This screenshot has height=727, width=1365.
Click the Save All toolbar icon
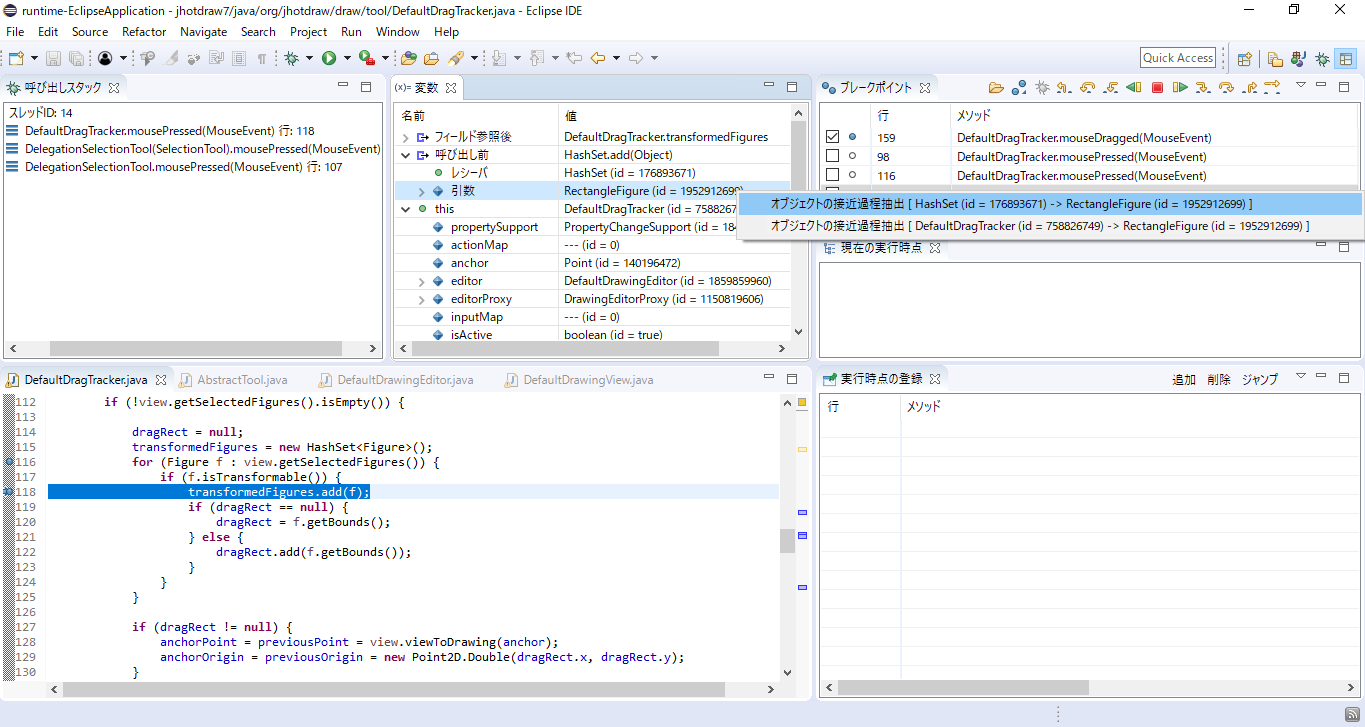(x=75, y=58)
